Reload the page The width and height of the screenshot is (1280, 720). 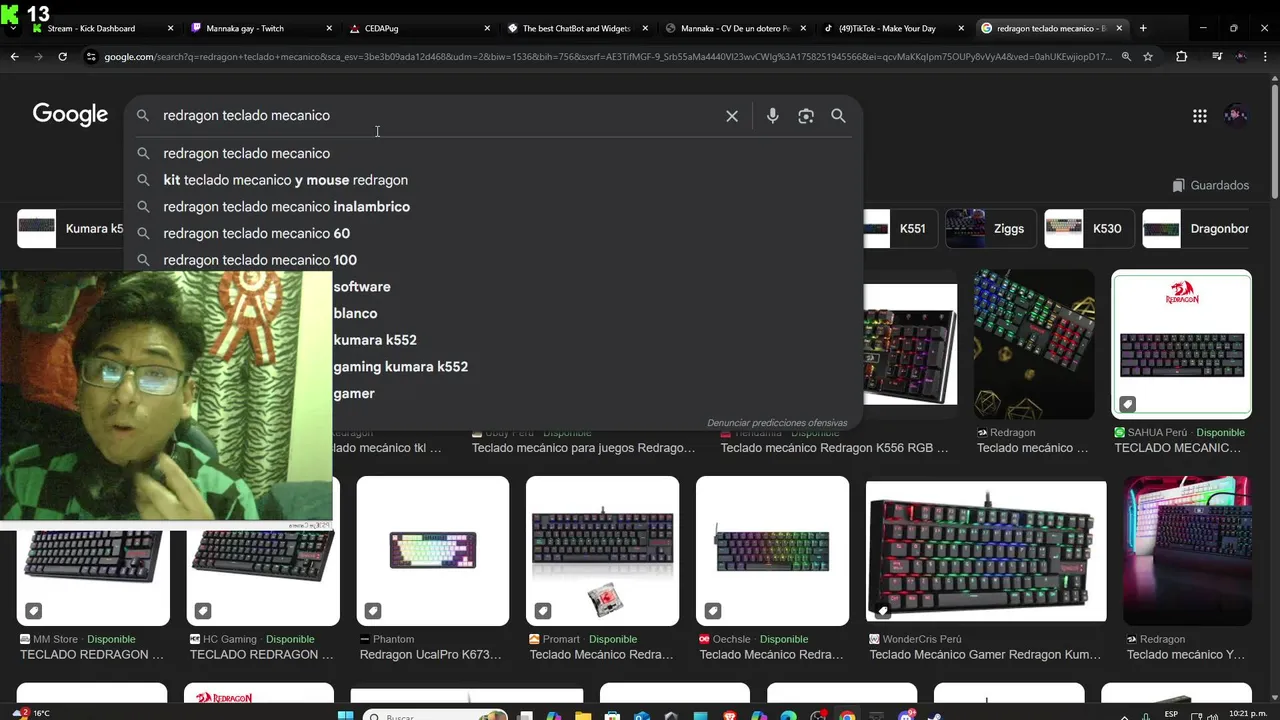pyautogui.click(x=62, y=57)
